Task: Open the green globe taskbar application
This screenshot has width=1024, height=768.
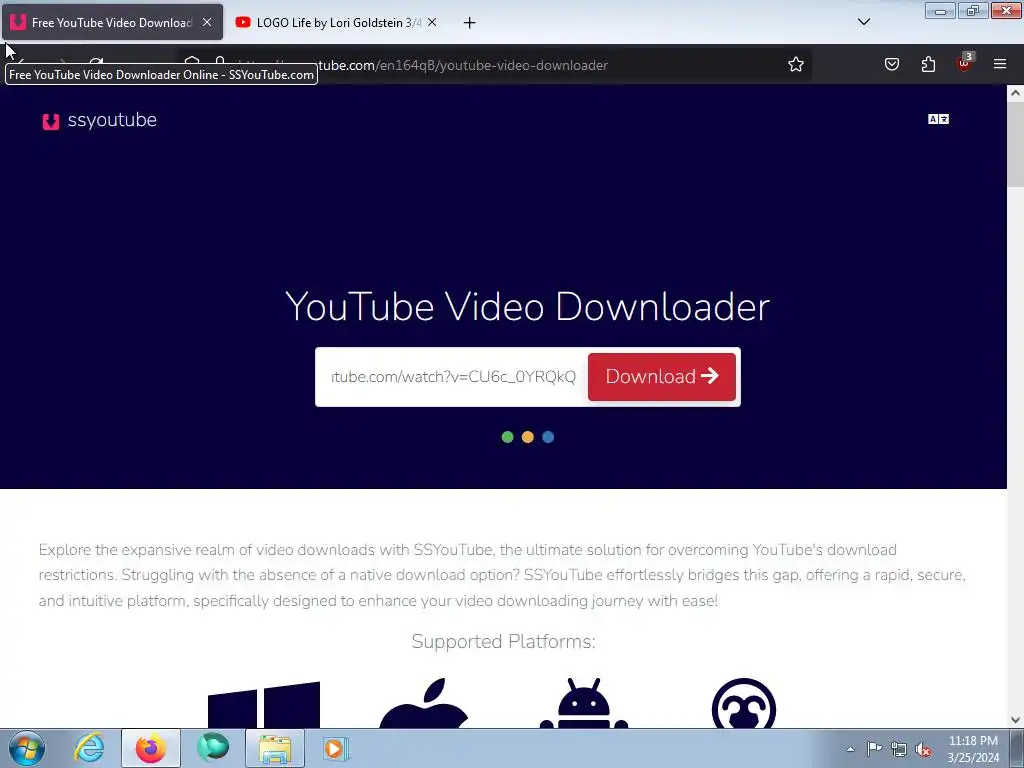Action: pyautogui.click(x=213, y=748)
